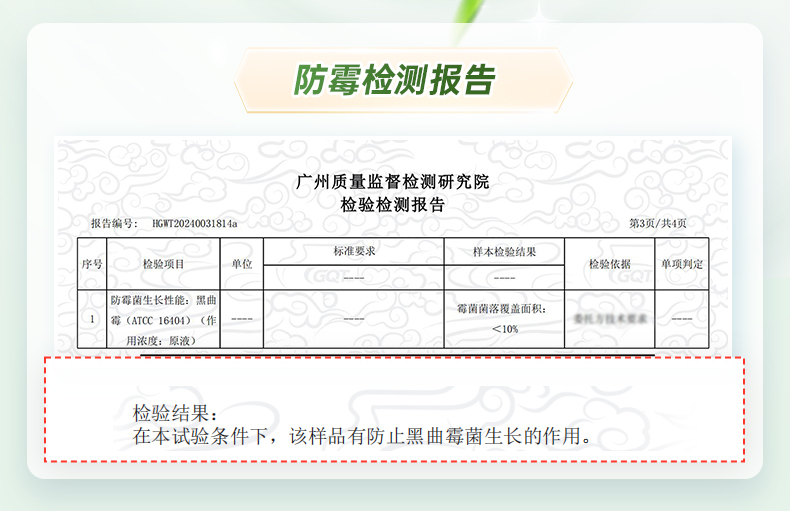This screenshot has width=790, height=511.
Task: Select the 样本检验结果 column header
Action: click(504, 251)
